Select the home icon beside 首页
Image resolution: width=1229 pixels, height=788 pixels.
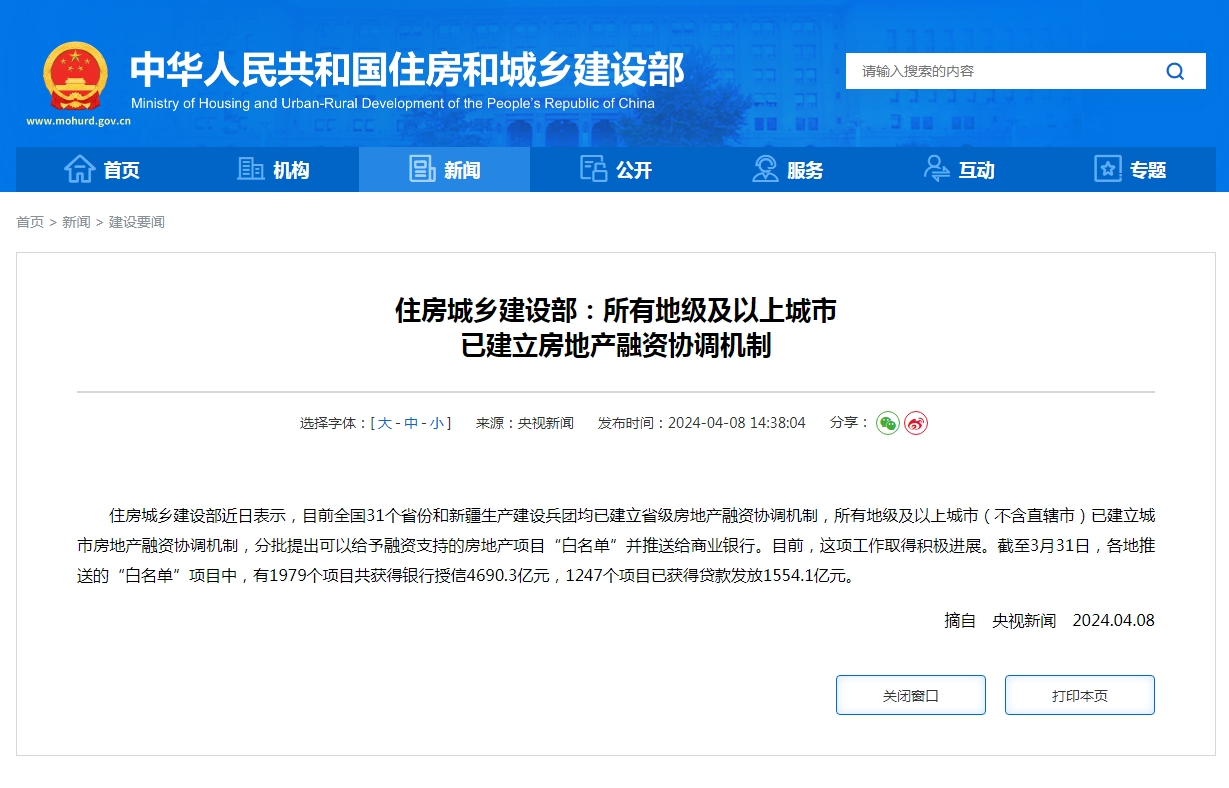[78, 169]
